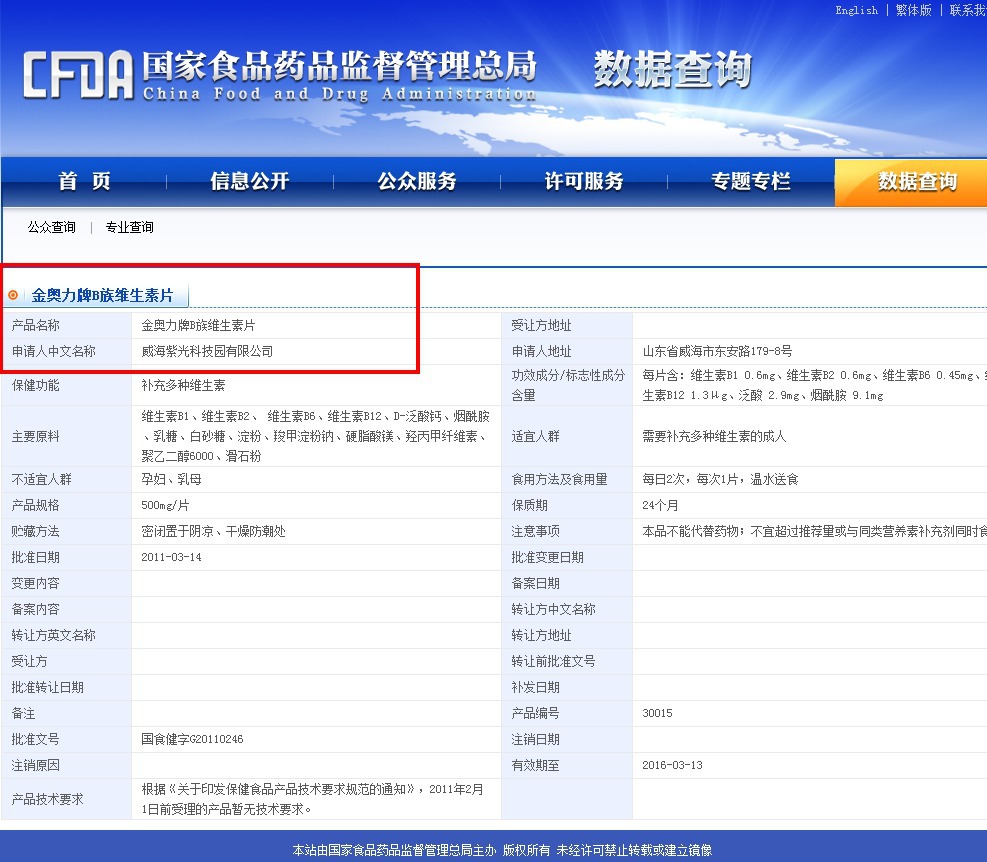The width and height of the screenshot is (987, 862).
Task: Click the 产品规格 value 500mg/片
Action: pyautogui.click(x=165, y=505)
